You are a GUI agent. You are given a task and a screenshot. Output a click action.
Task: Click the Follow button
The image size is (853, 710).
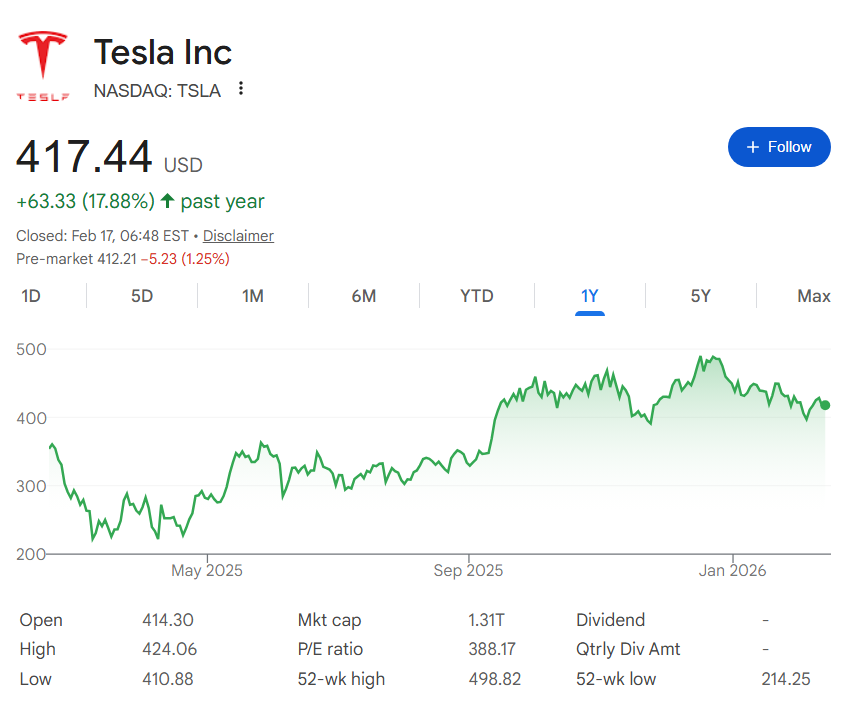tap(779, 146)
